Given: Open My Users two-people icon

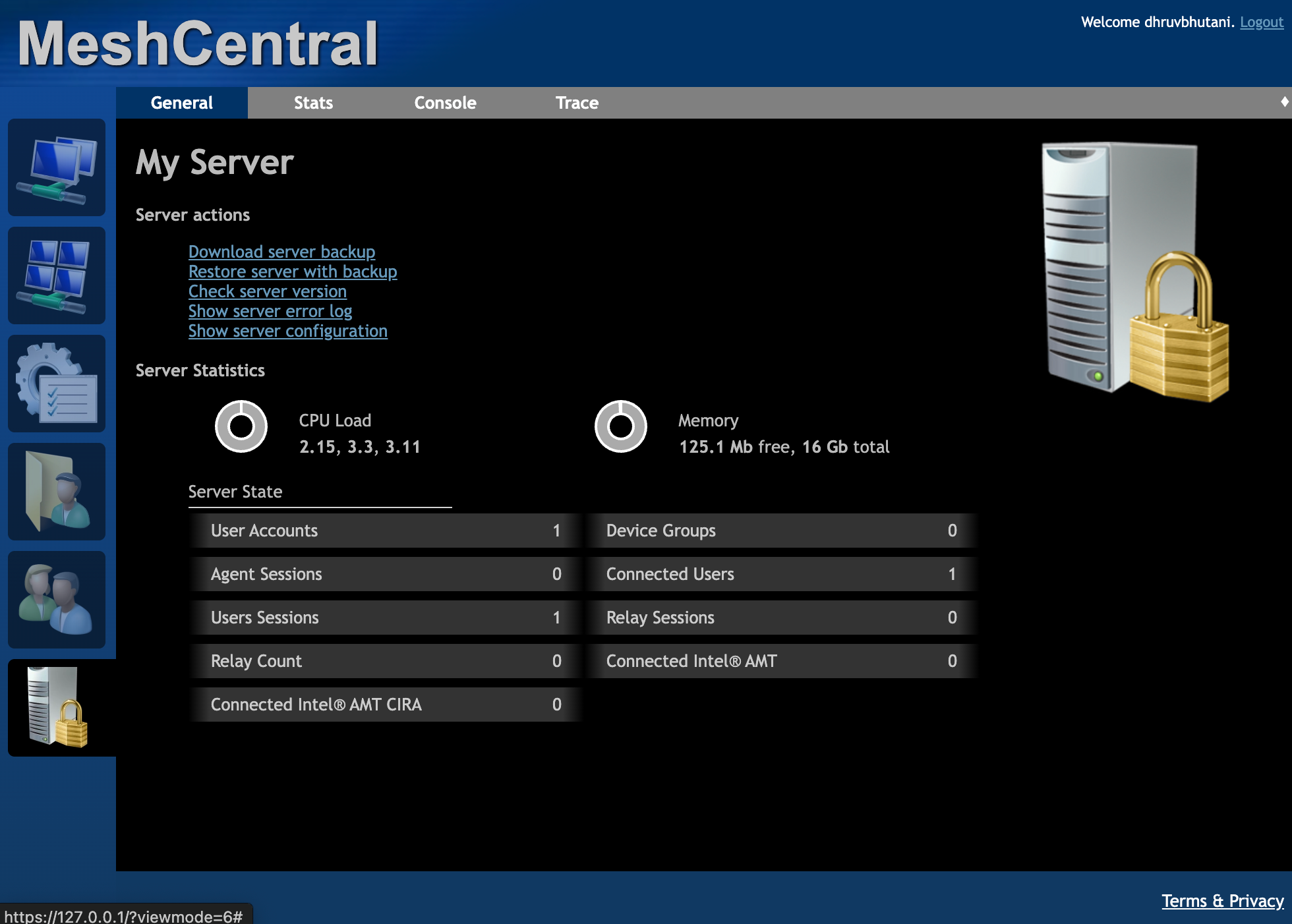Looking at the screenshot, I should coord(57,600).
